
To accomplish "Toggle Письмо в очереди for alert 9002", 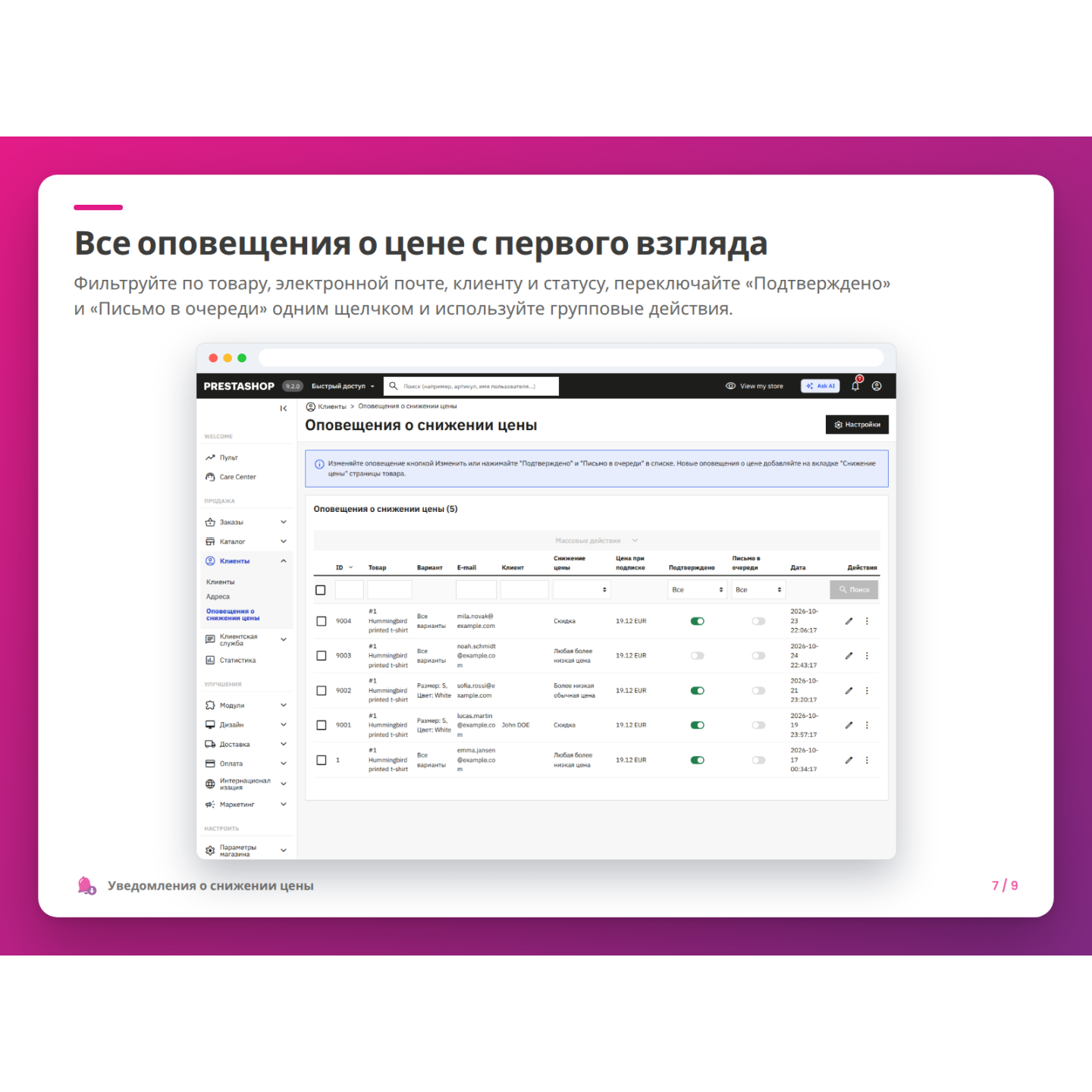I will (758, 691).
